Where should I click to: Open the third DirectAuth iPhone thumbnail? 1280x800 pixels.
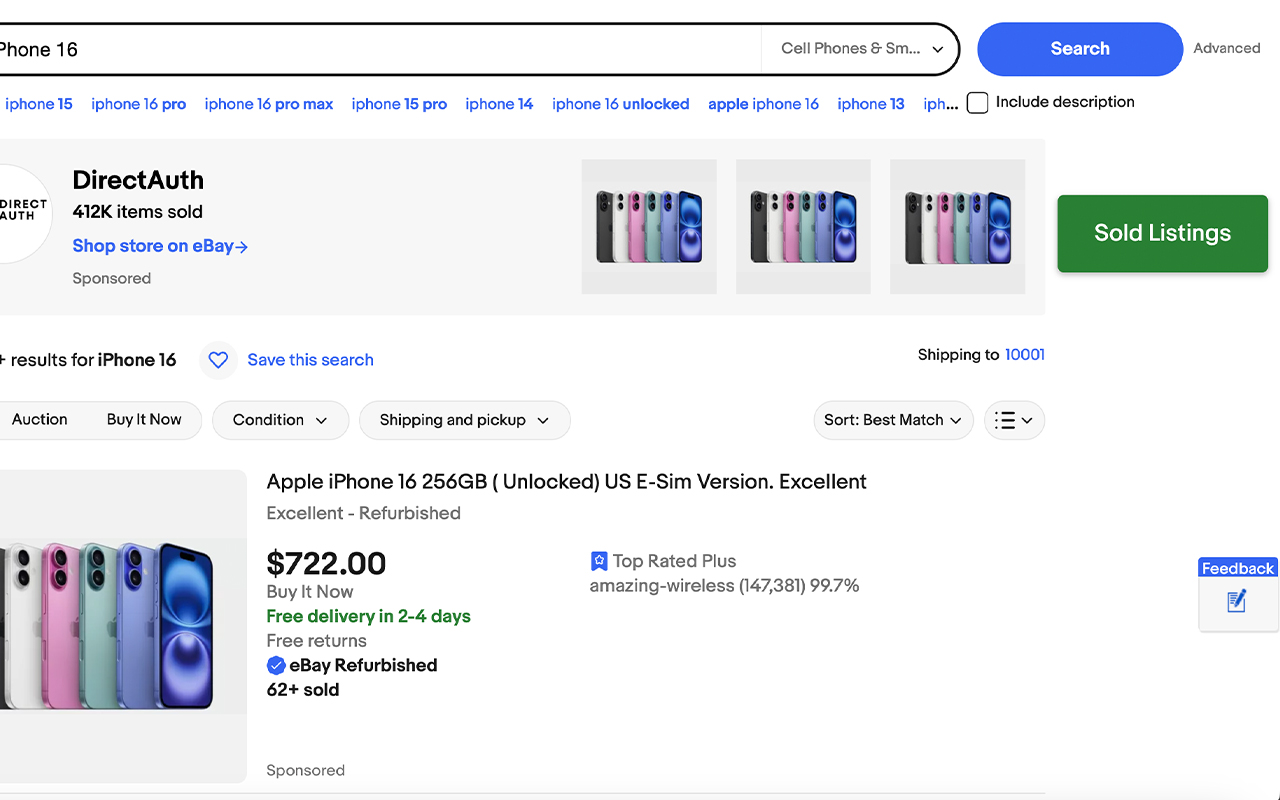(x=957, y=227)
